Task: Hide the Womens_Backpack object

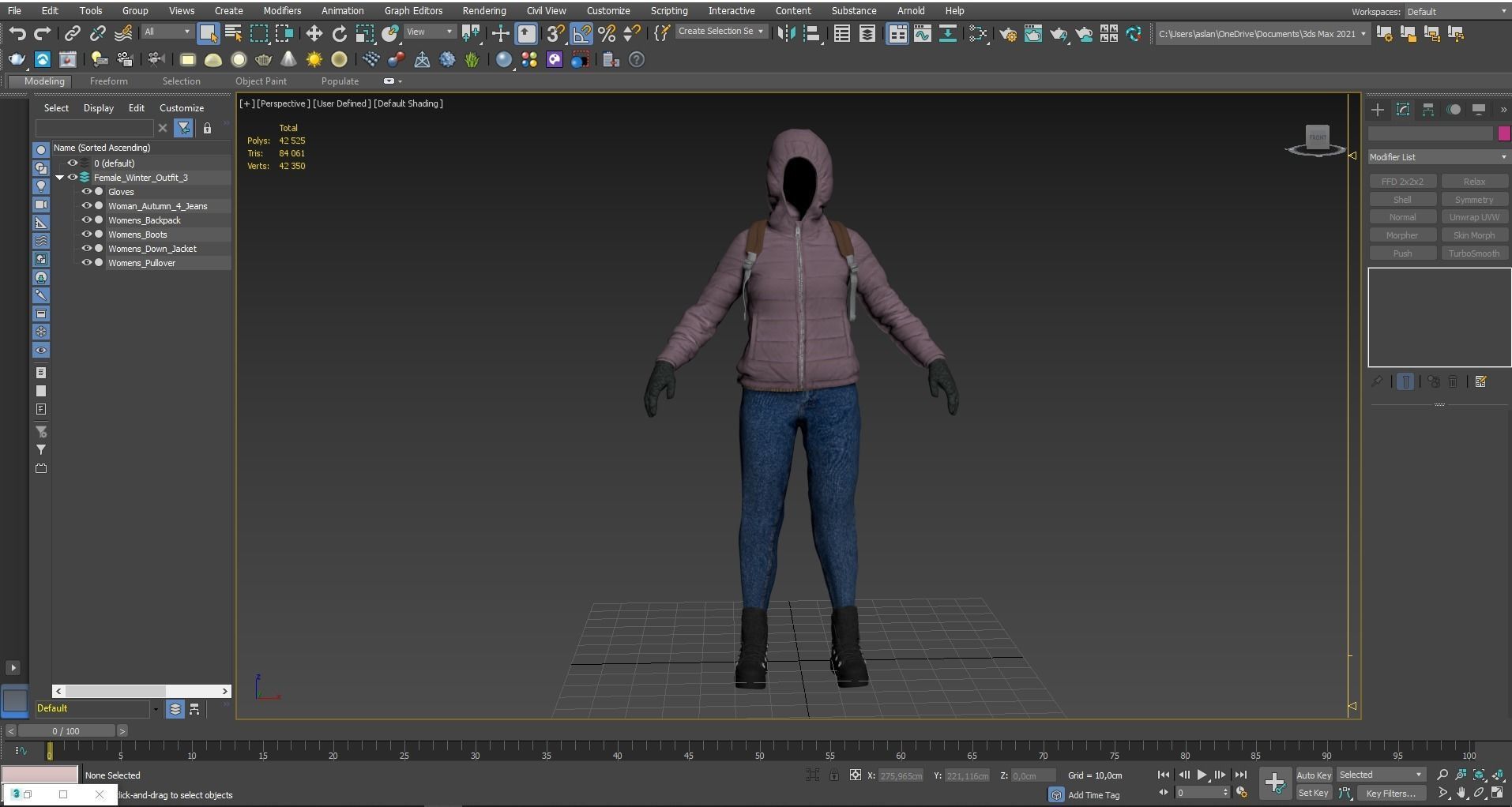Action: pyautogui.click(x=87, y=220)
